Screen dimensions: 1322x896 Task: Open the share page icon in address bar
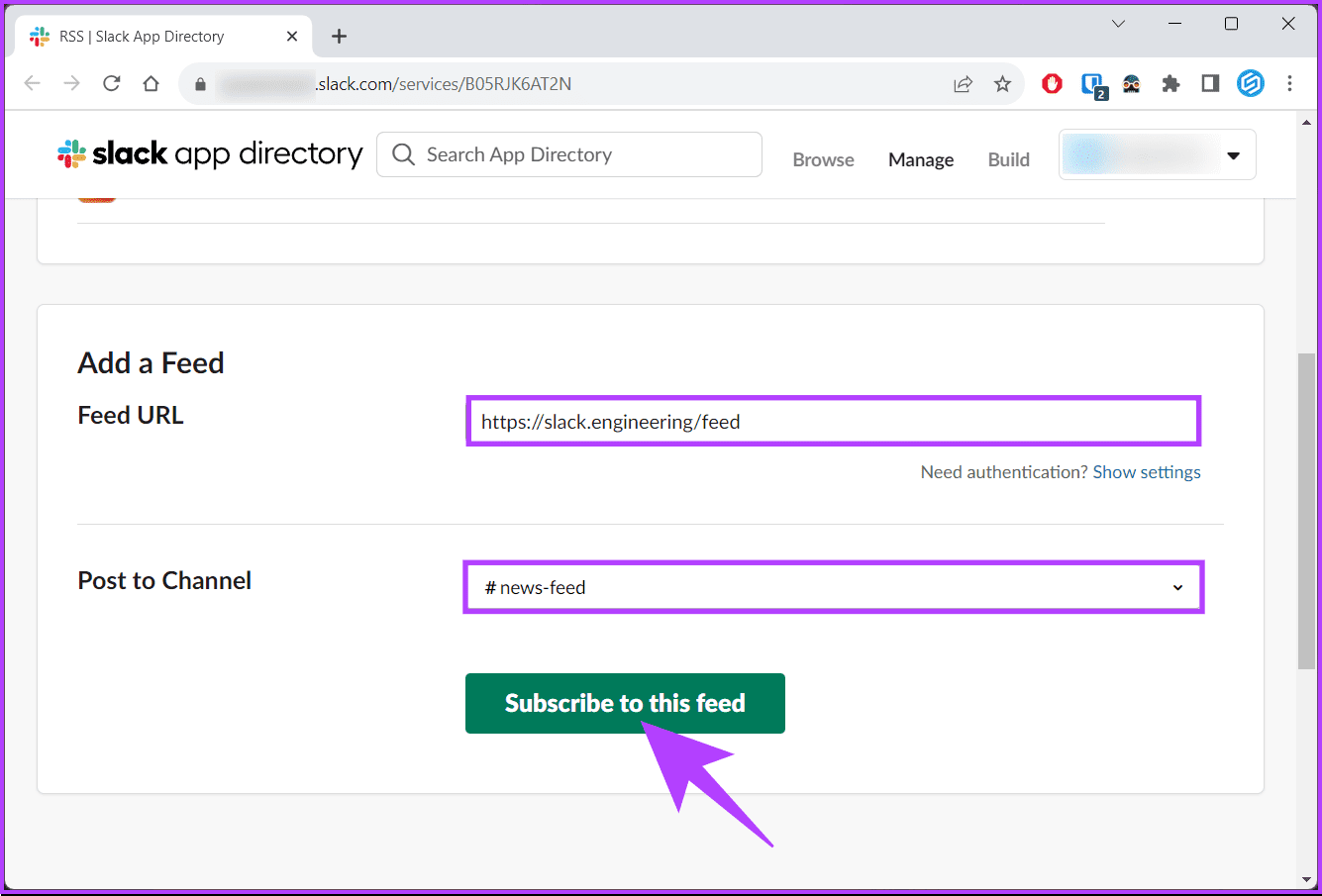coord(963,84)
